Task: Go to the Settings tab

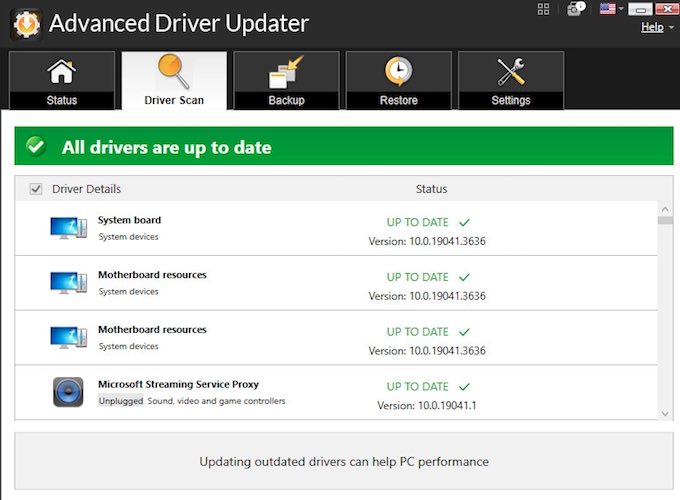Action: [511, 80]
